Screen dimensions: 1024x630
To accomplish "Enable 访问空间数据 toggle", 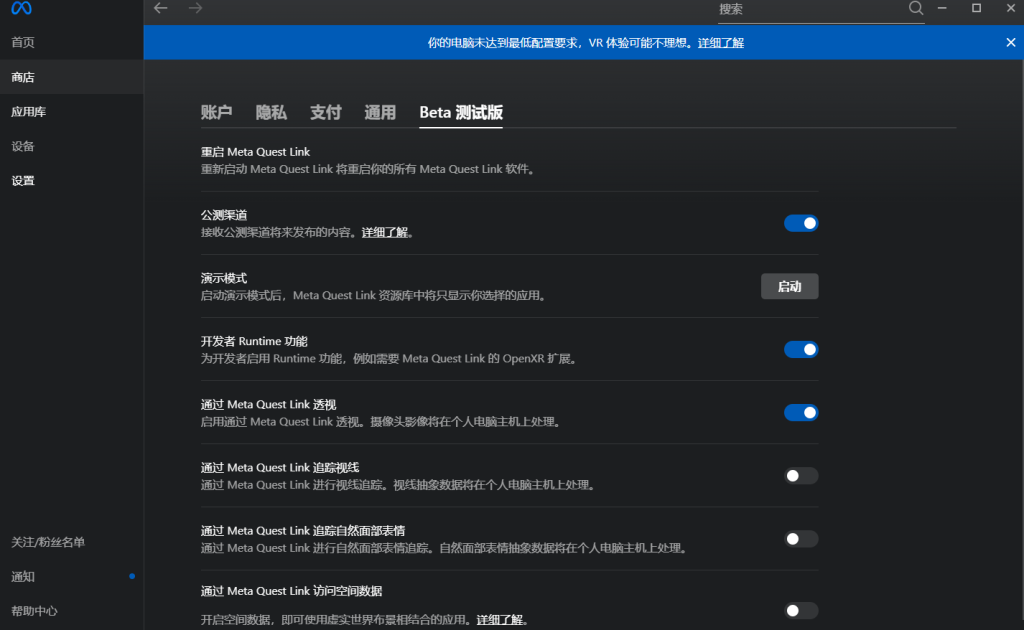I will pyautogui.click(x=801, y=610).
